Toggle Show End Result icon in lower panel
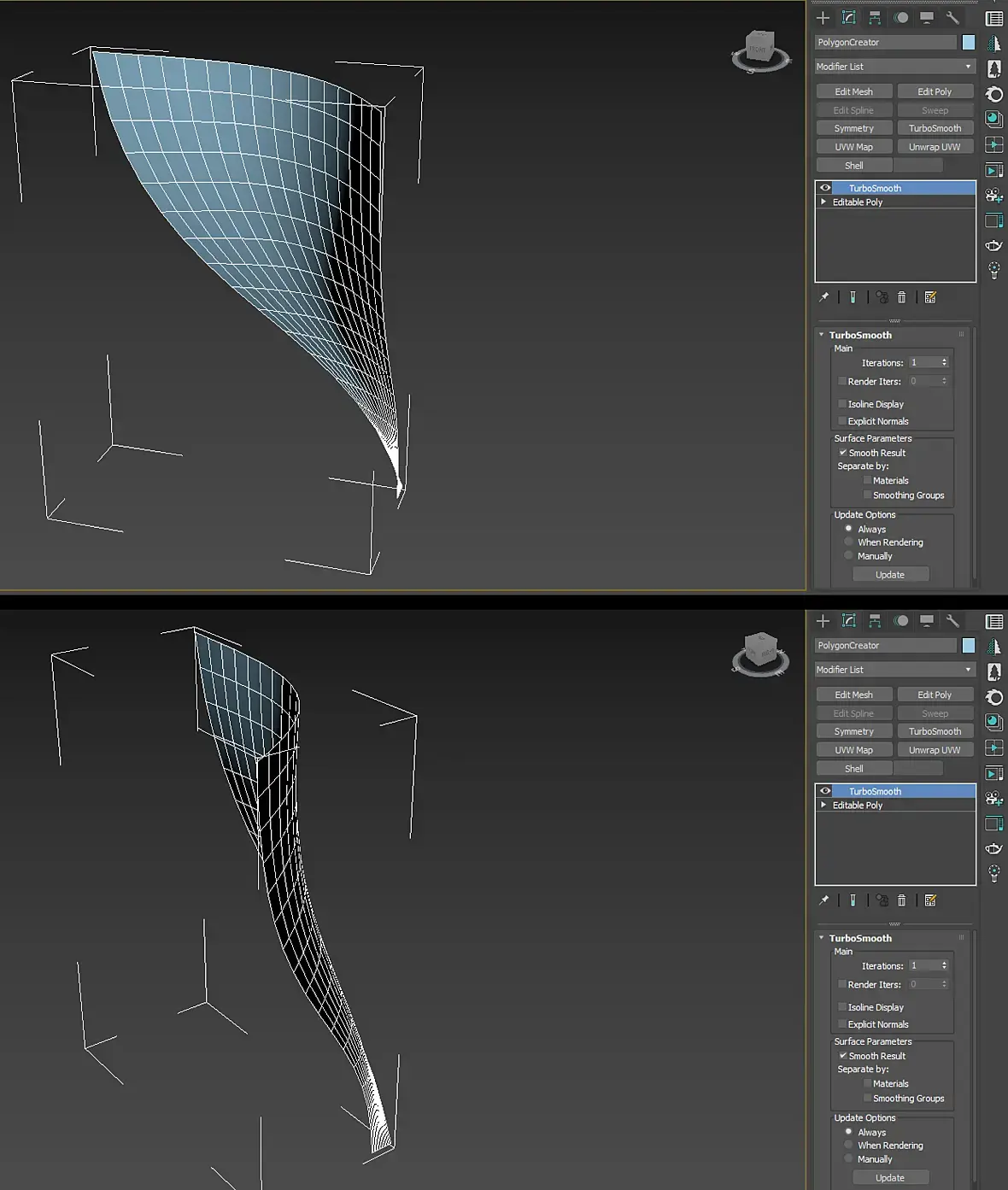The image size is (1008, 1190). point(853,900)
